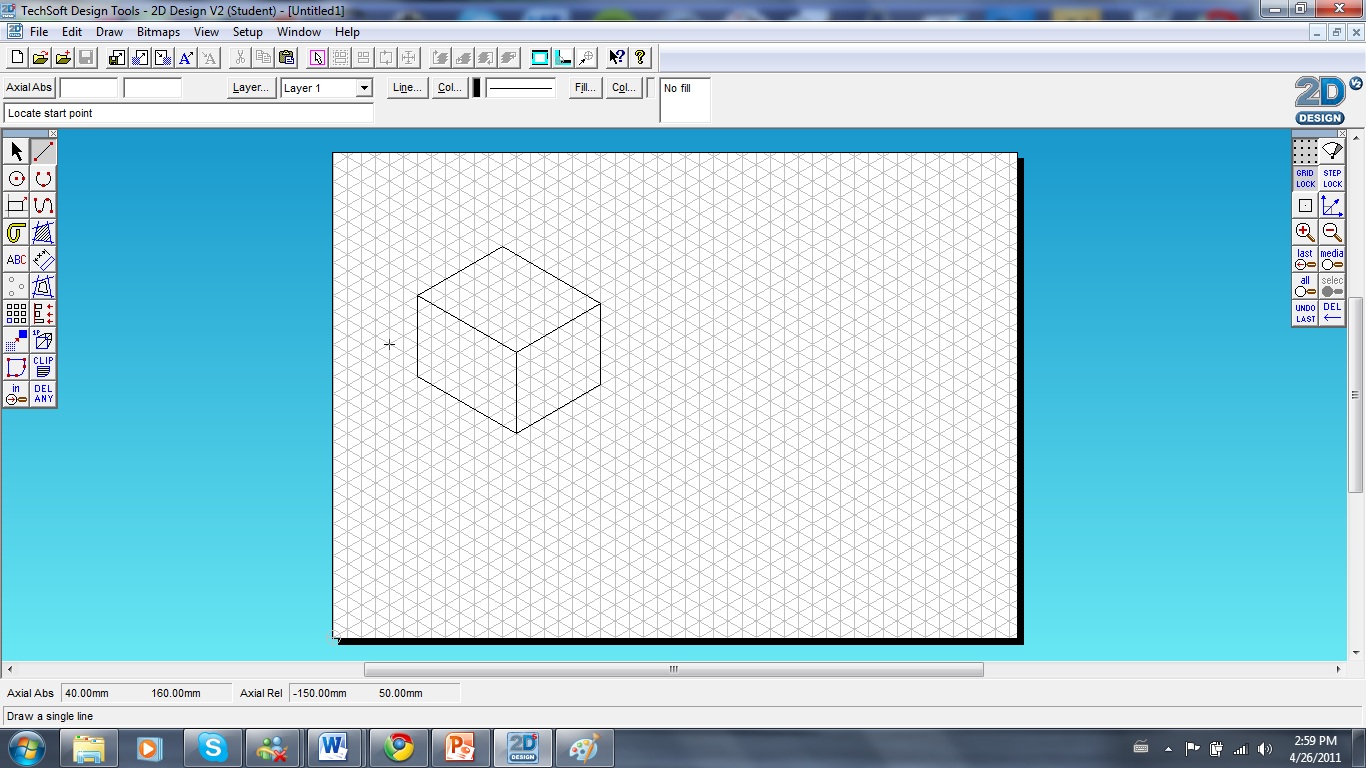1366x768 pixels.
Task: Select the arrow selection pointer tool
Action: click(15, 150)
